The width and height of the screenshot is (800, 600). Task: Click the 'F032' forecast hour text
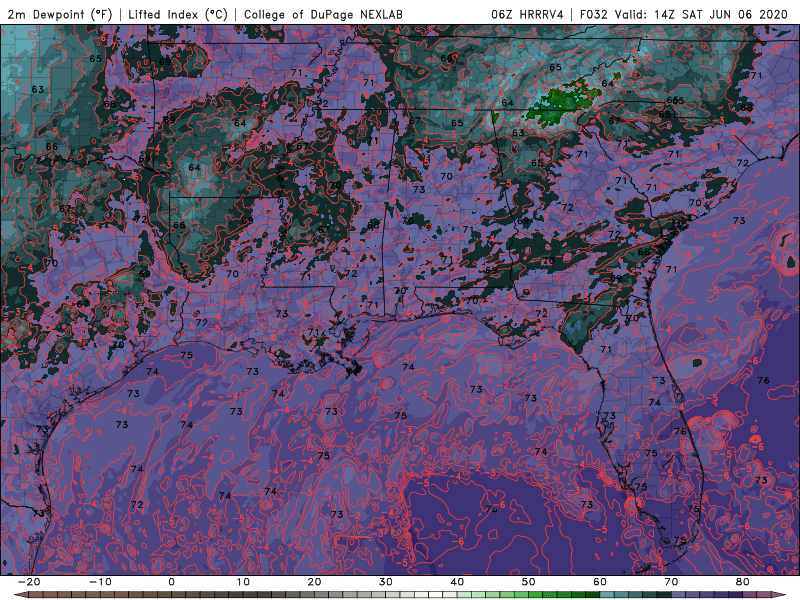594,14
